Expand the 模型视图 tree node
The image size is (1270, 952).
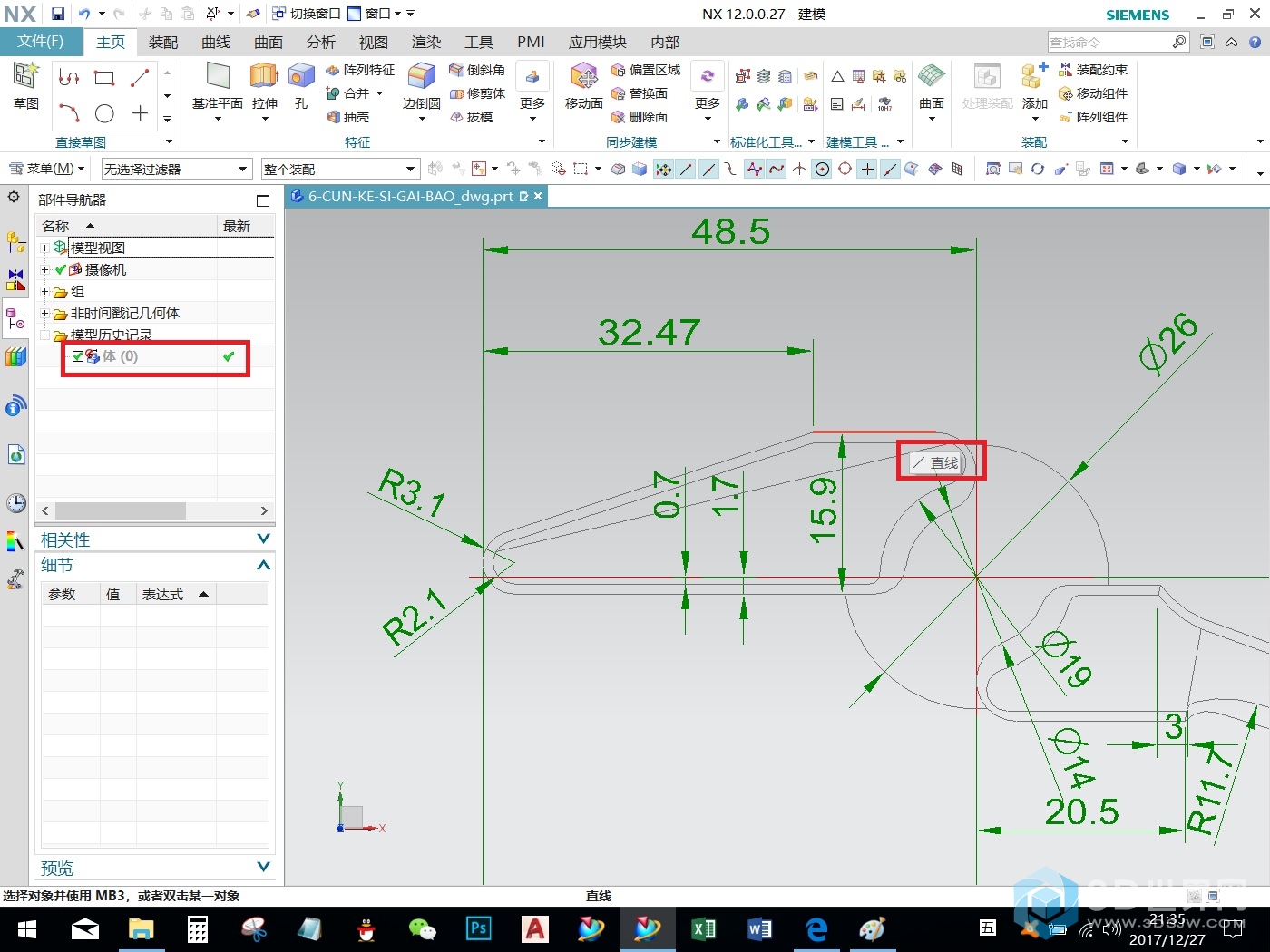44,248
